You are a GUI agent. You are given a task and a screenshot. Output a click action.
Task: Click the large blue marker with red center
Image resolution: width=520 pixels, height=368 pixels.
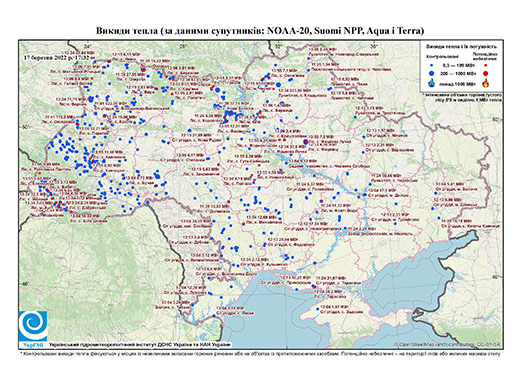tap(305, 142)
